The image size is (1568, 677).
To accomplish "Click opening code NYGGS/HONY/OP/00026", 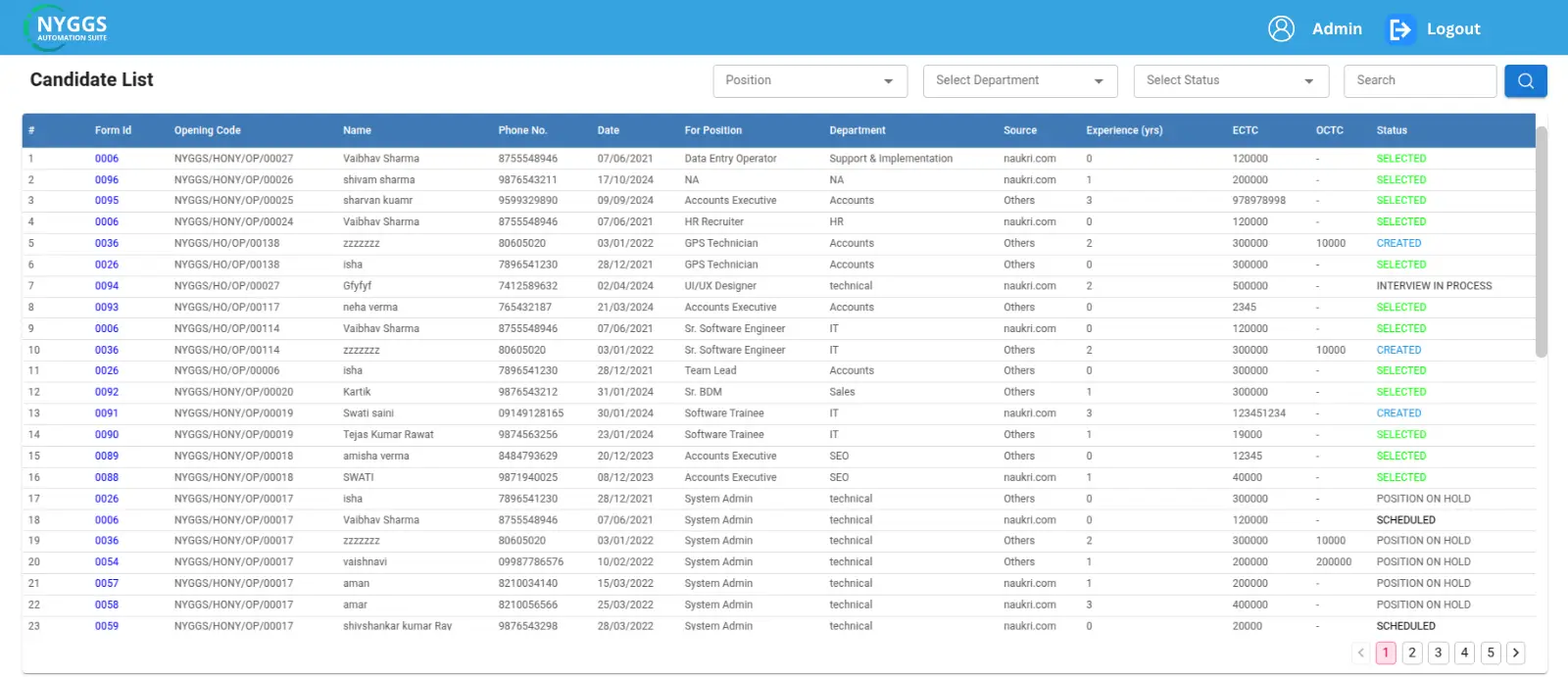I will point(233,180).
